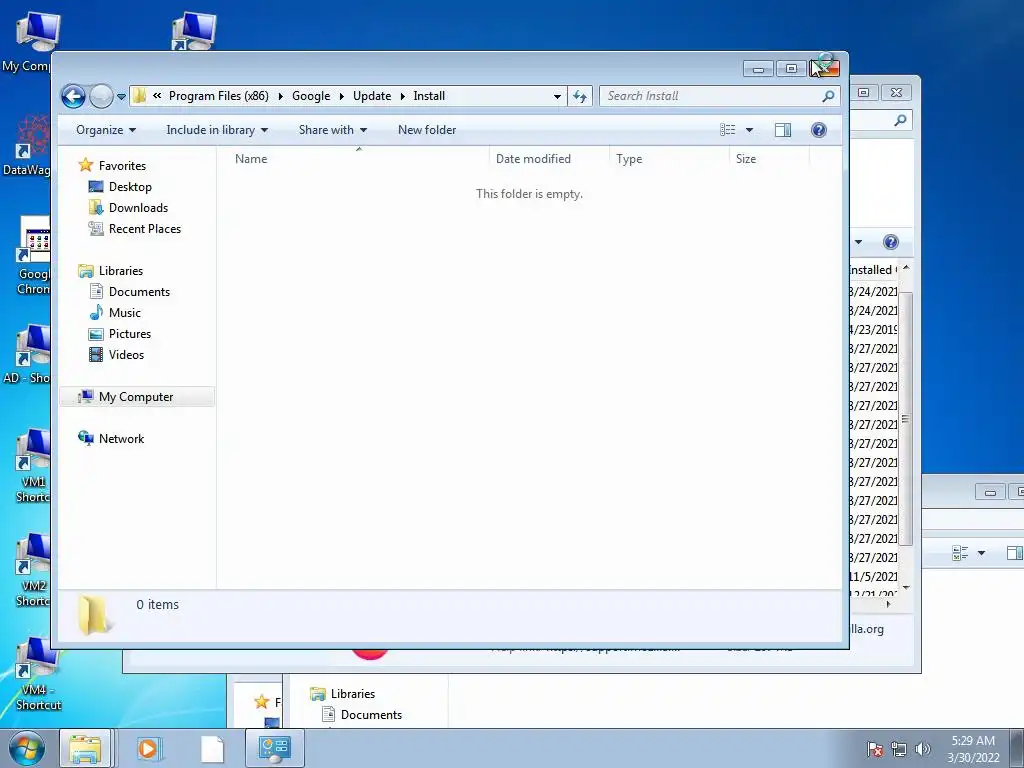Expand the arrow after Google breadcrumb
The width and height of the screenshot is (1024, 768).
coord(342,96)
